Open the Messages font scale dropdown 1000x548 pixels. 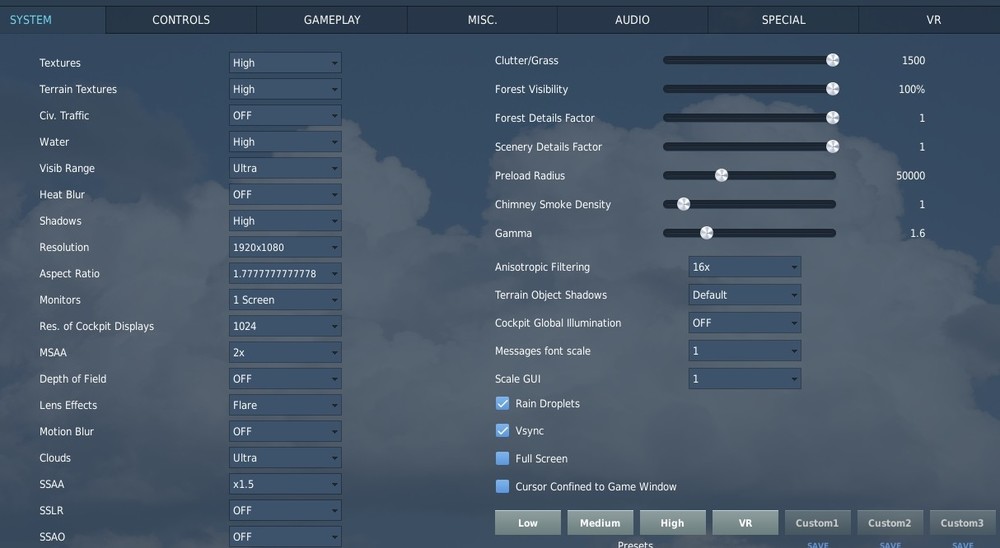(x=744, y=351)
